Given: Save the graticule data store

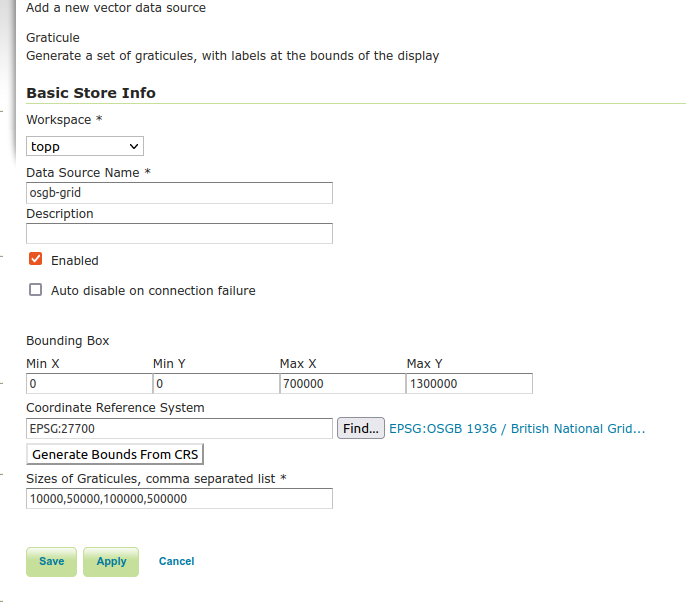Looking at the screenshot, I should [52, 561].
